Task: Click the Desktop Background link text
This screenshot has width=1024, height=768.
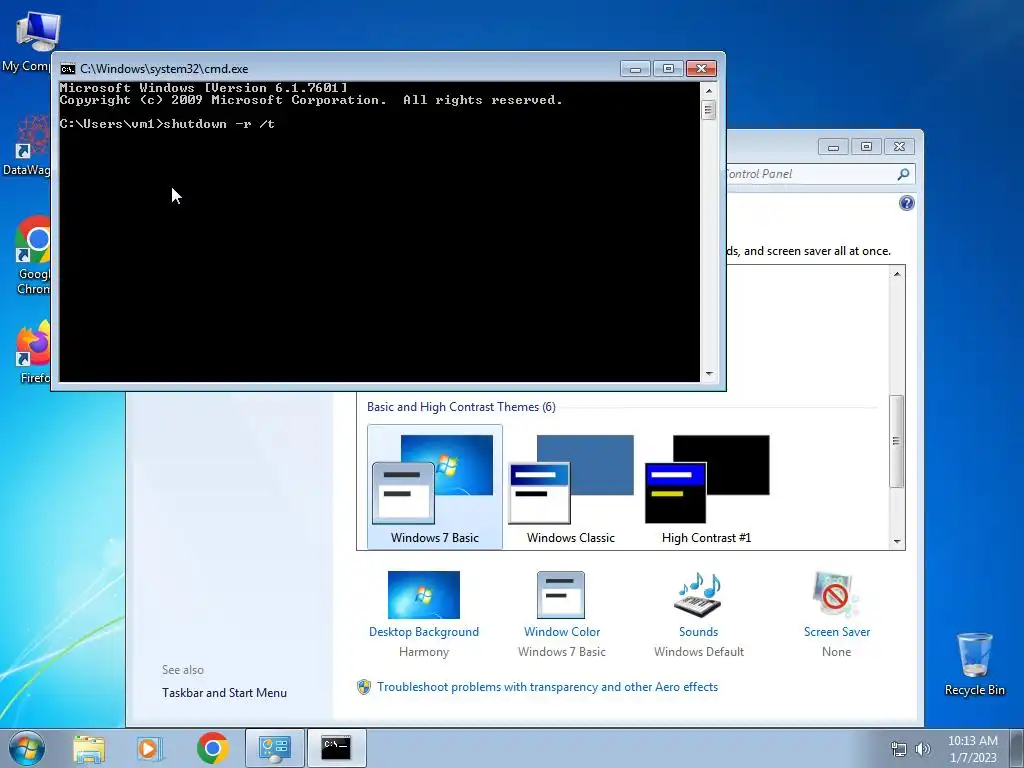Action: [424, 632]
